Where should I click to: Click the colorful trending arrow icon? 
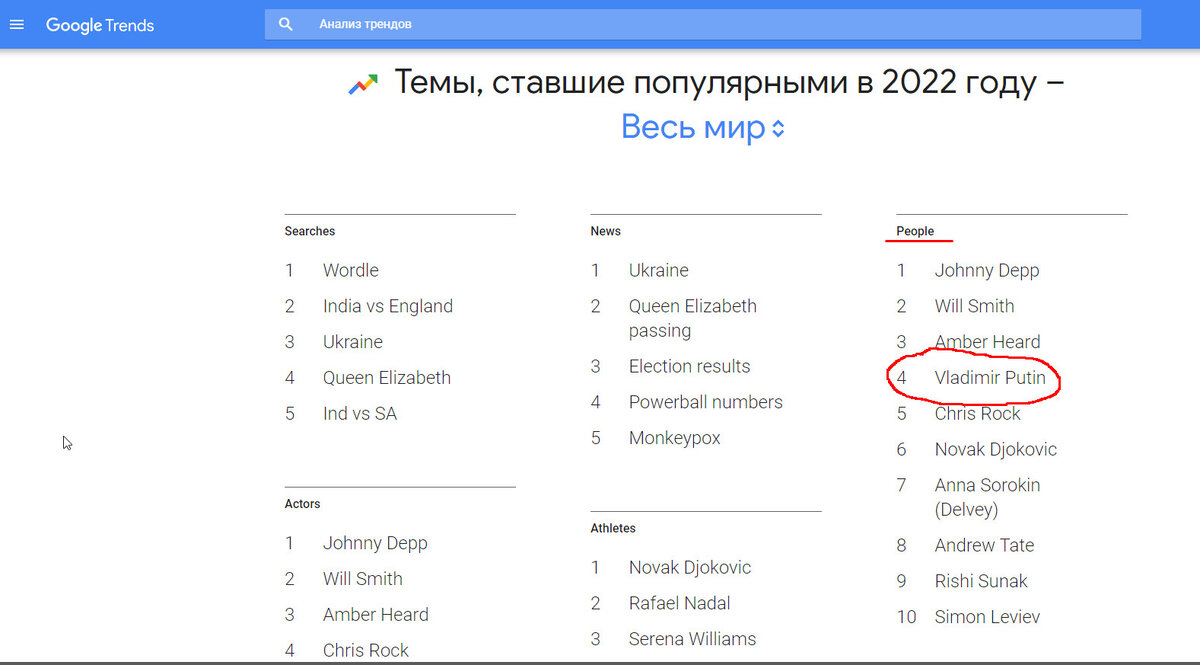(363, 84)
